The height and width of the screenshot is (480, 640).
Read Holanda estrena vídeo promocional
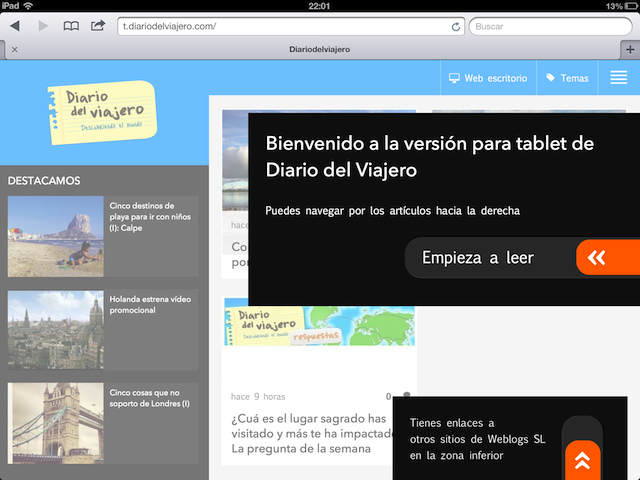click(150, 304)
